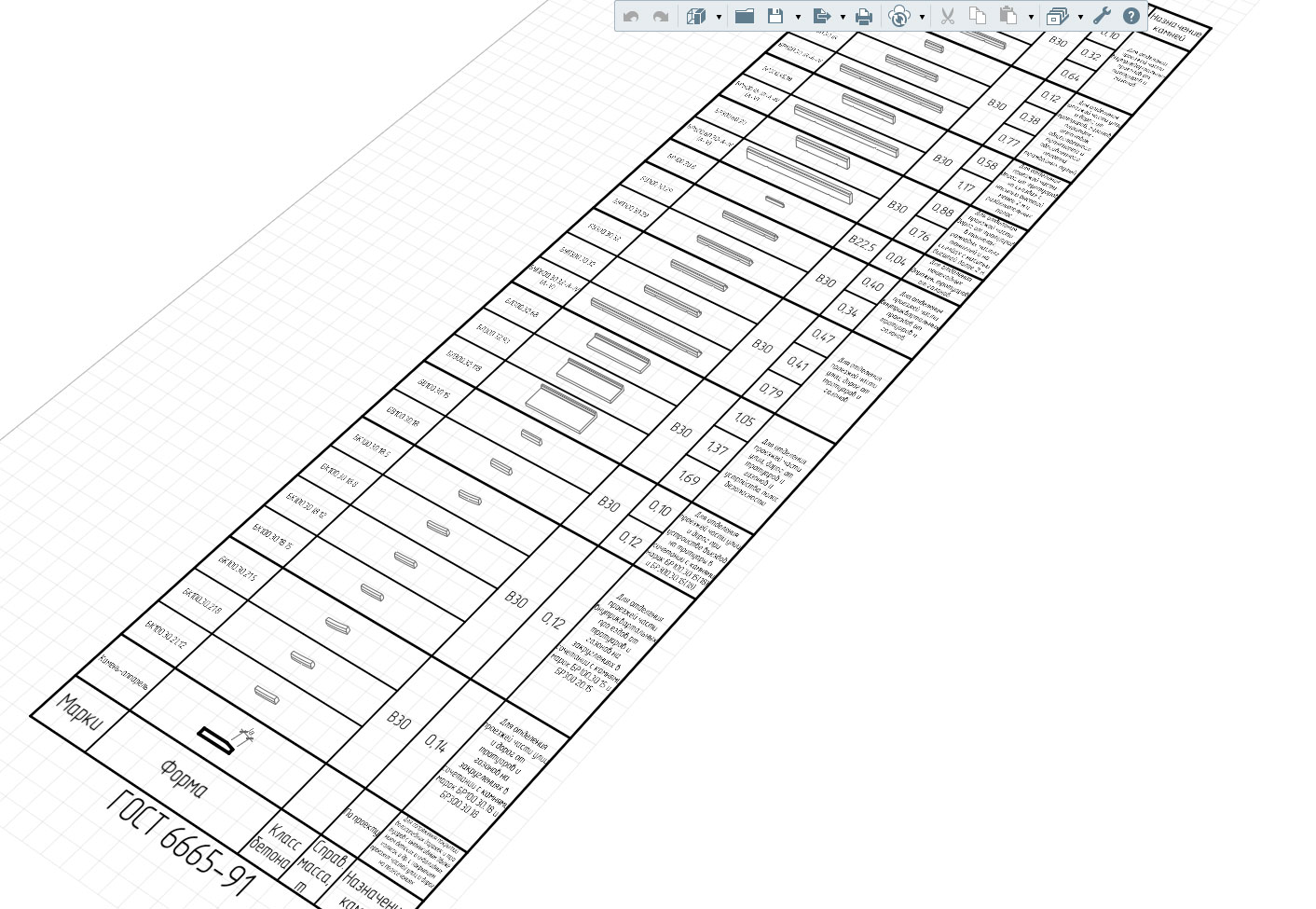Print the drawing with the printer icon

tap(864, 16)
